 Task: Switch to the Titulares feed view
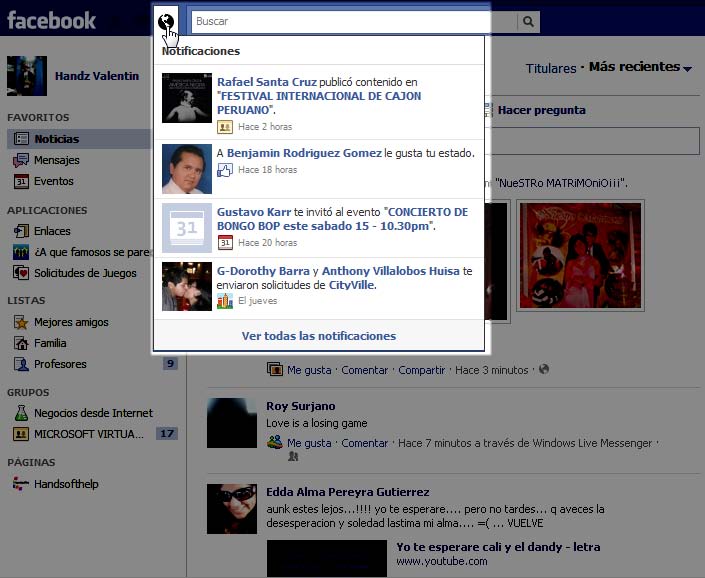pos(550,68)
